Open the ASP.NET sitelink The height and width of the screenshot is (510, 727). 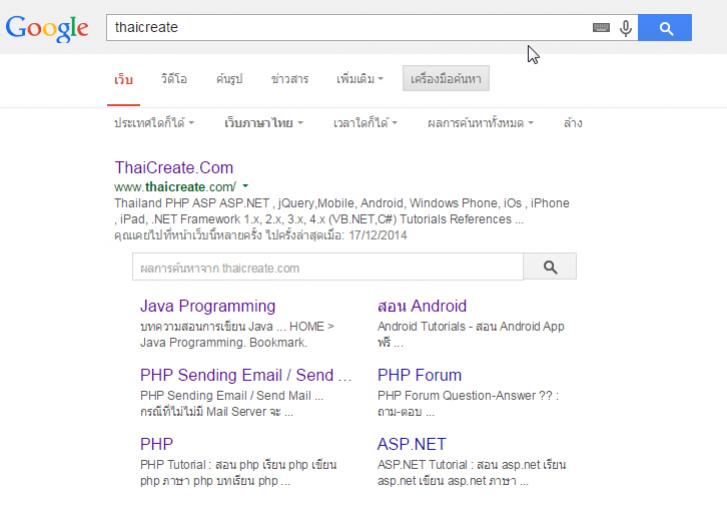[411, 444]
